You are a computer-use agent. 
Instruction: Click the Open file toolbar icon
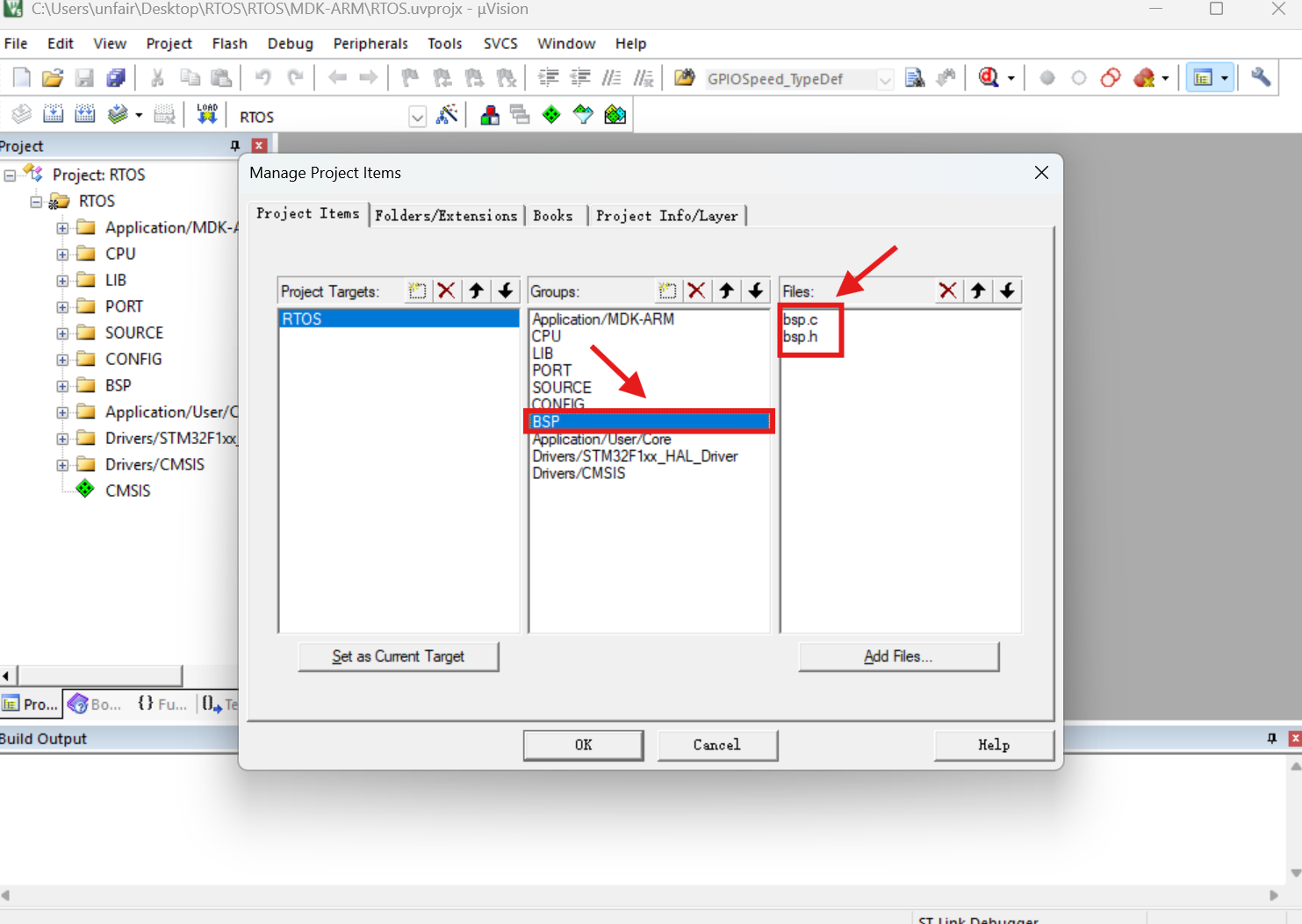coord(53,78)
